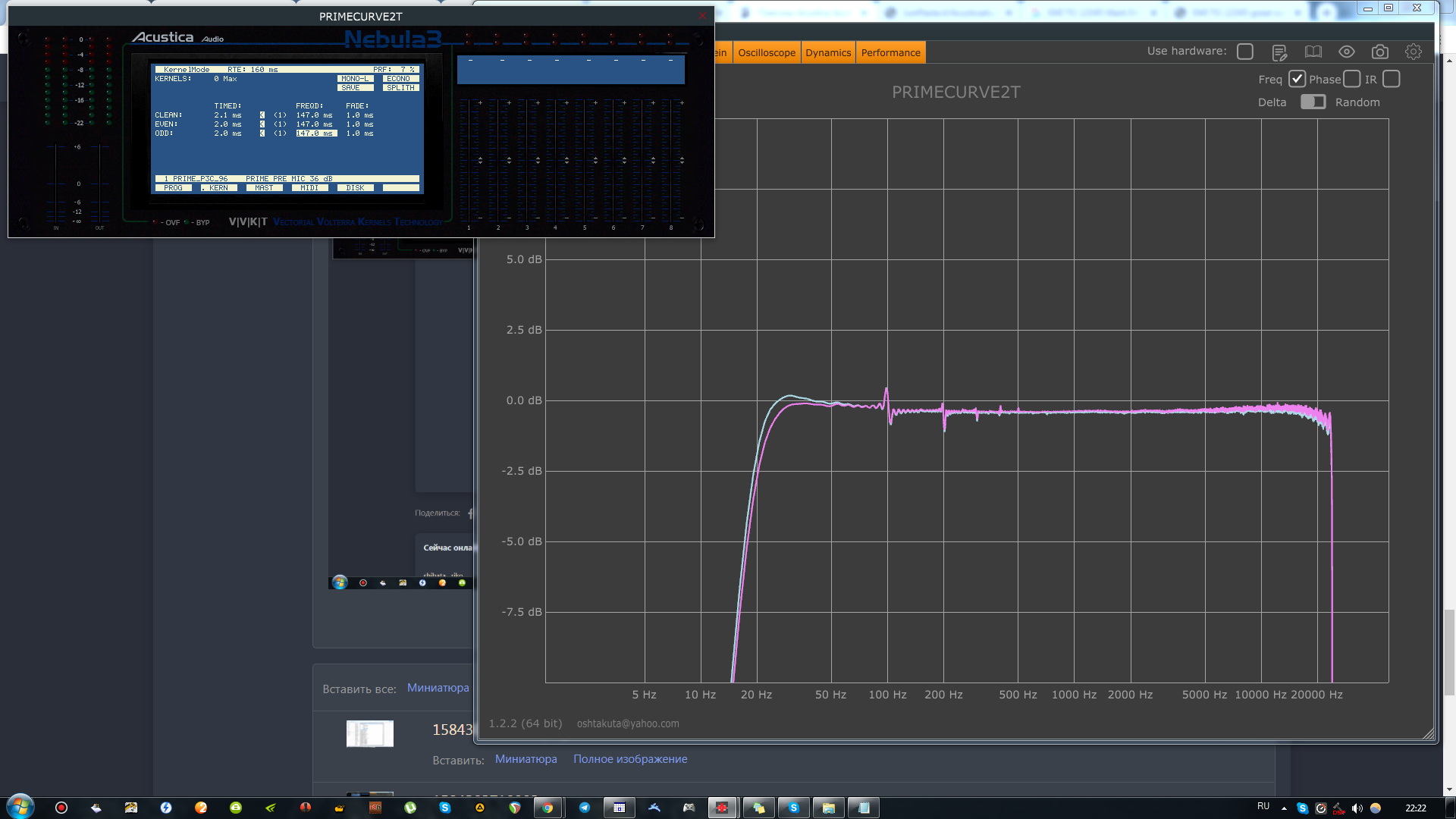This screenshot has height=819, width=1456.
Task: Click the browser page vertical scrollbar
Action: tap(1449, 652)
